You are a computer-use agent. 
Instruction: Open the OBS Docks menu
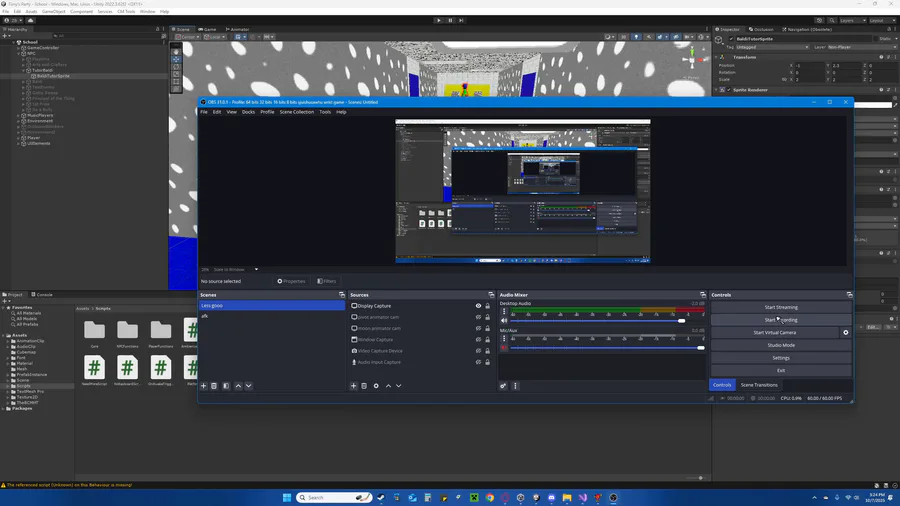click(248, 112)
